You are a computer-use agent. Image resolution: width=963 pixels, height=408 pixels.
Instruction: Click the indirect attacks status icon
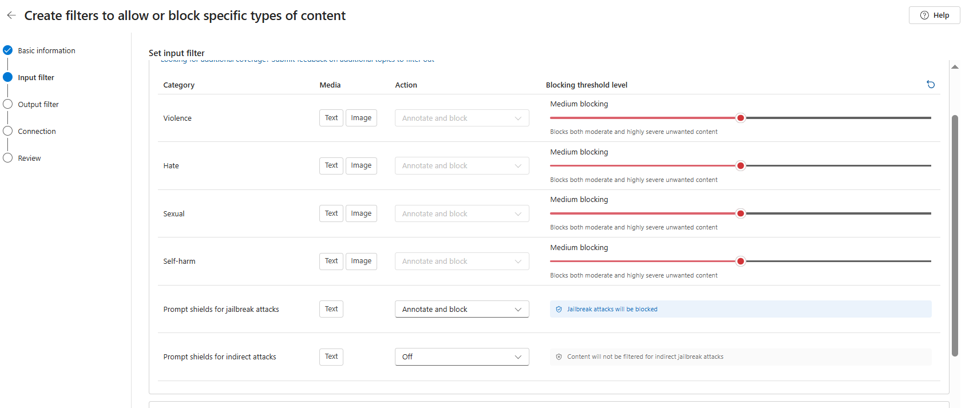coord(559,357)
